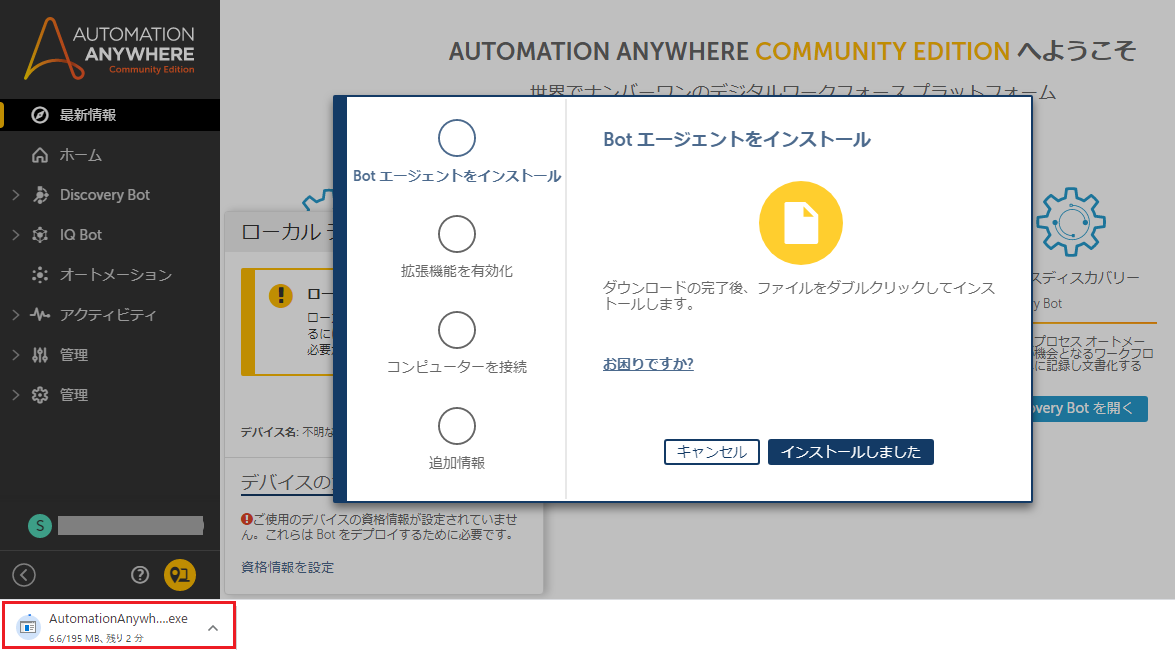Click the exe installer file icon
Screen dimensions: 1175x650
tap(28, 627)
